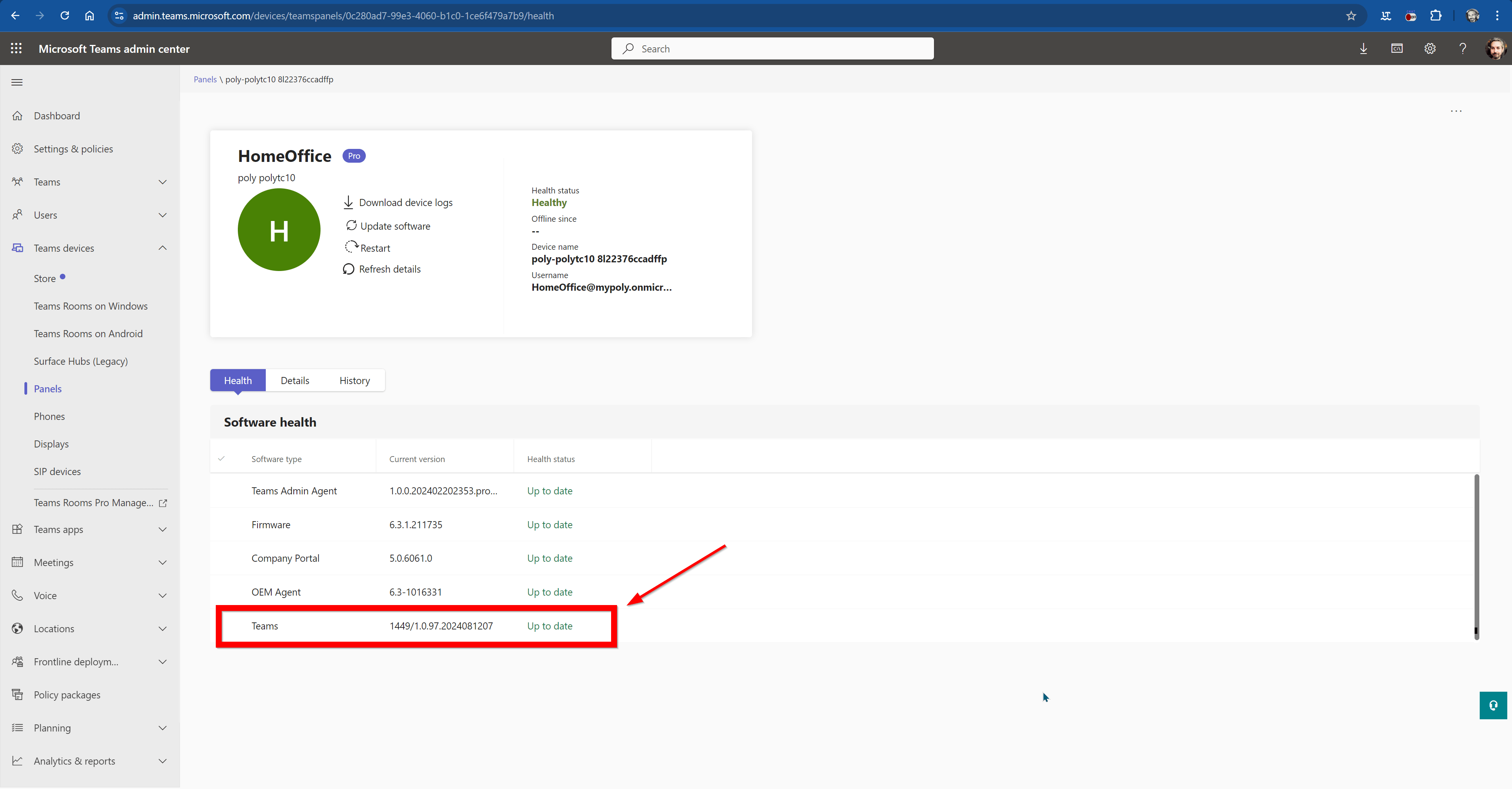Sort by Current version column header

click(x=417, y=459)
